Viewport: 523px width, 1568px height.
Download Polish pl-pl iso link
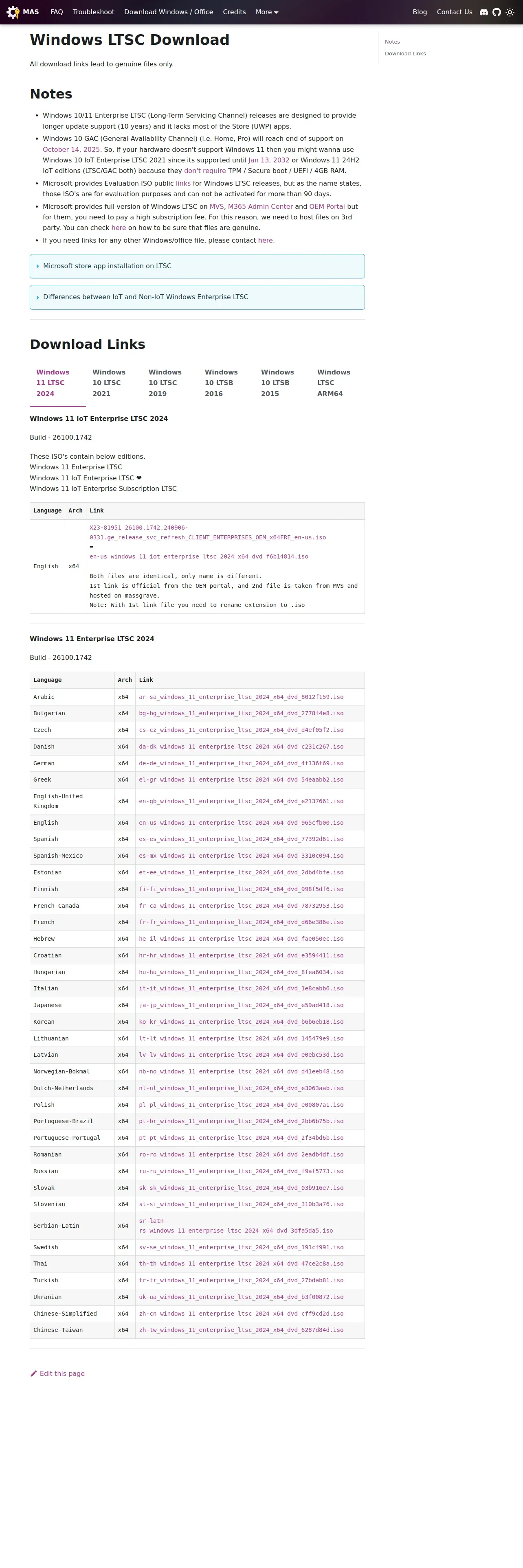[241, 1105]
